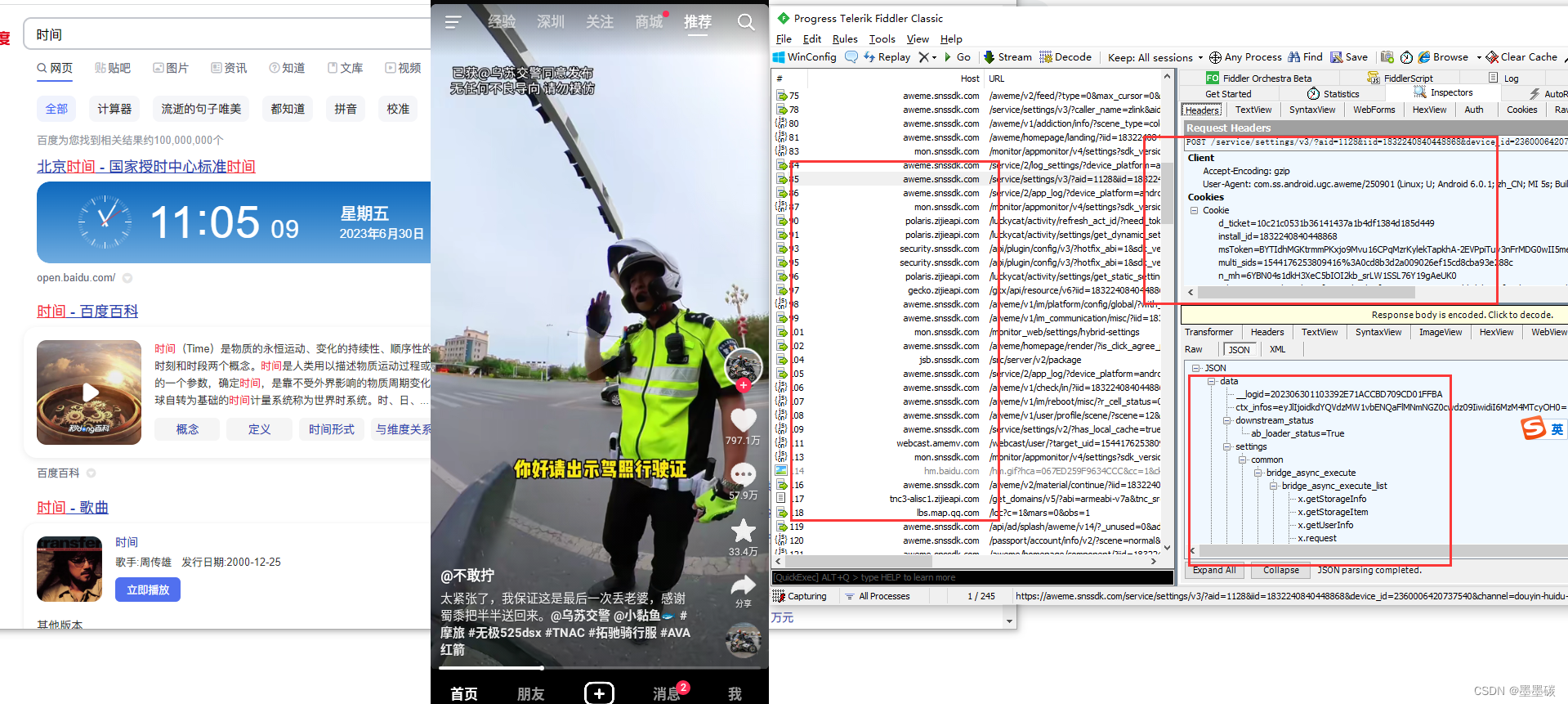This screenshot has height=704, width=1568.
Task: Click Clear Cache toolbar button
Action: click(1521, 57)
